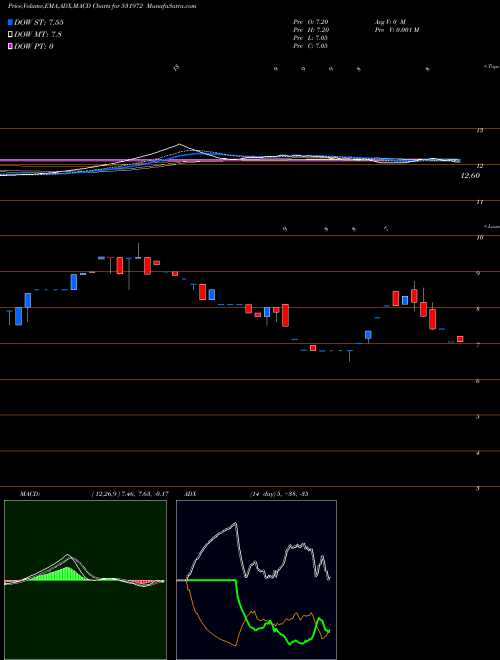Click the Pre V: 0.001 M value
The image size is (500, 660).
click(396, 30)
